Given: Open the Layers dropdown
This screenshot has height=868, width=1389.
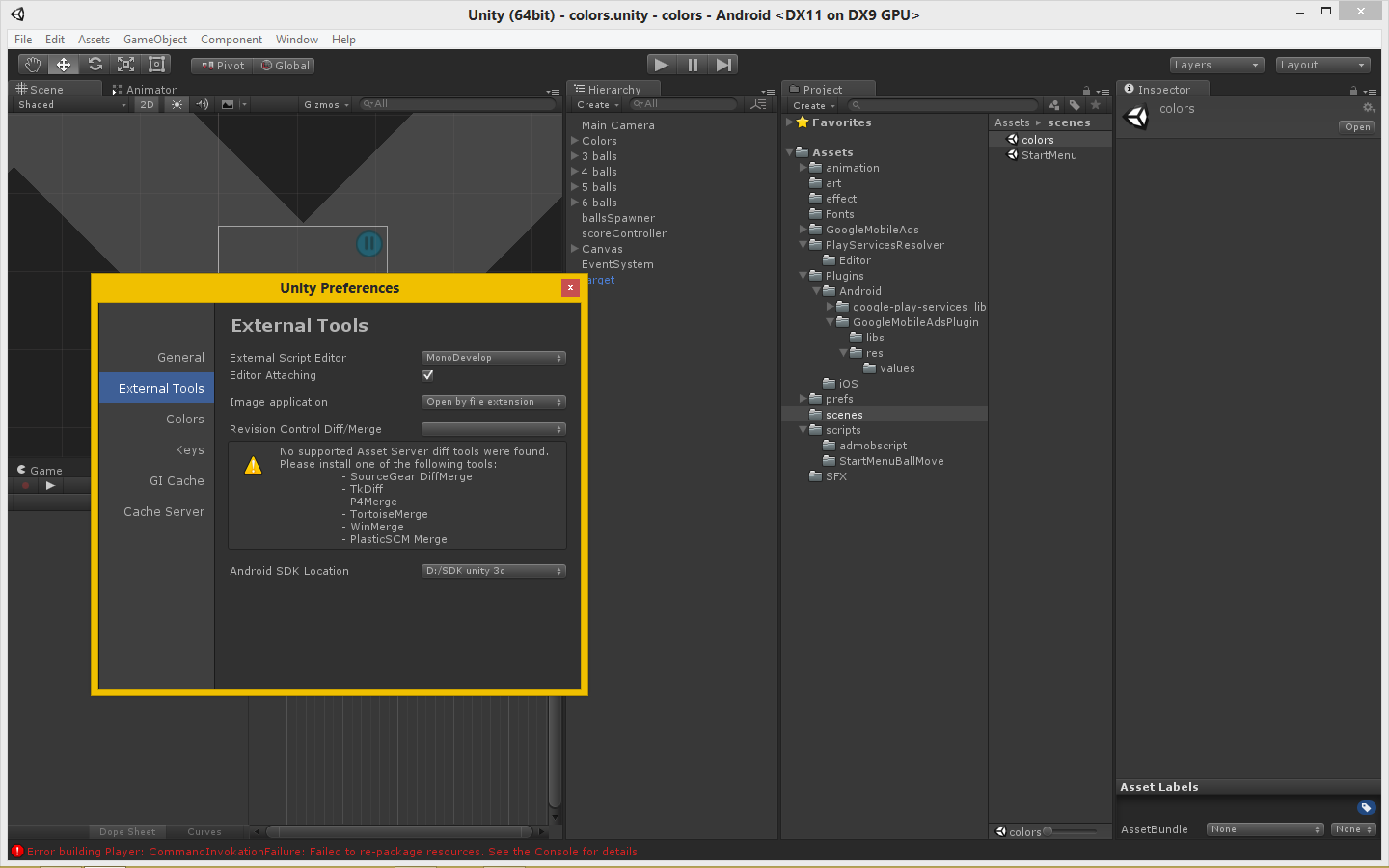Looking at the screenshot, I should click(x=1216, y=65).
